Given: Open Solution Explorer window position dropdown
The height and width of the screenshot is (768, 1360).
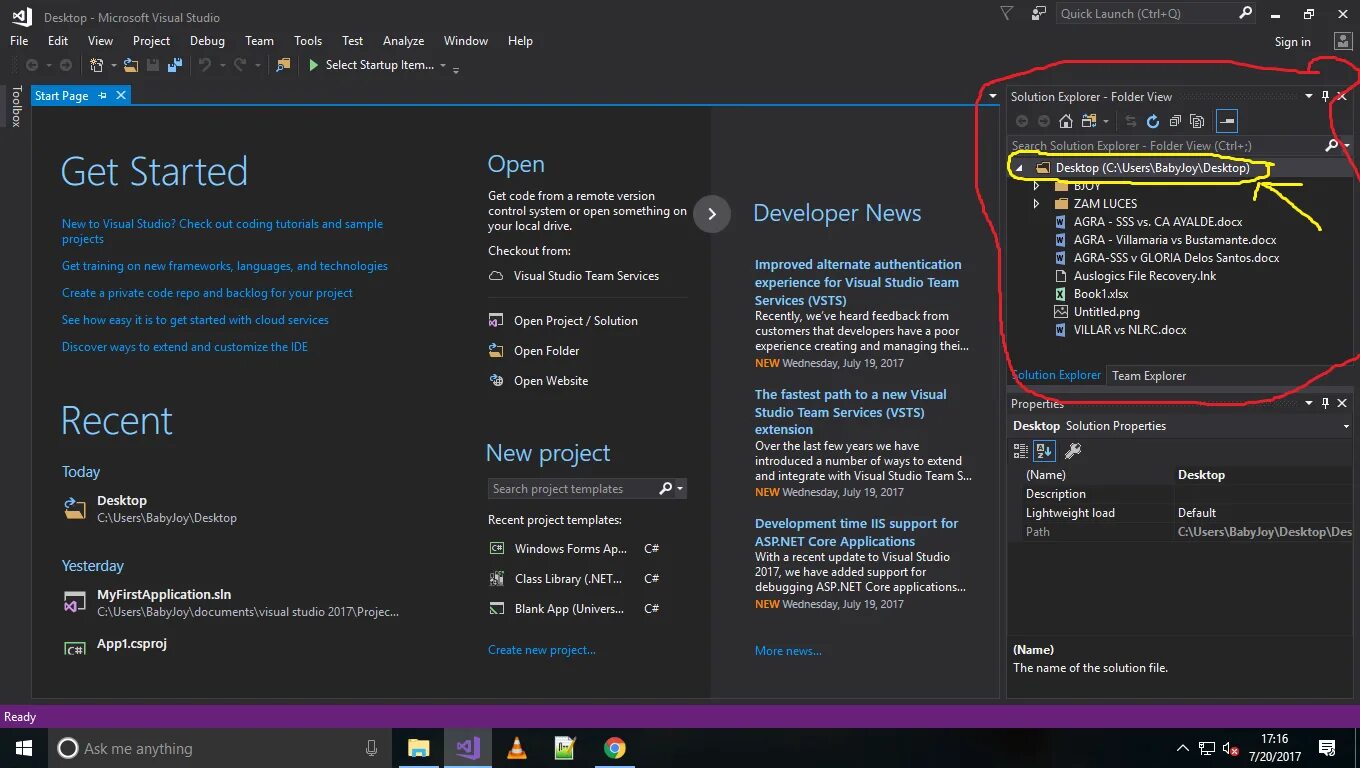Looking at the screenshot, I should tap(1309, 97).
